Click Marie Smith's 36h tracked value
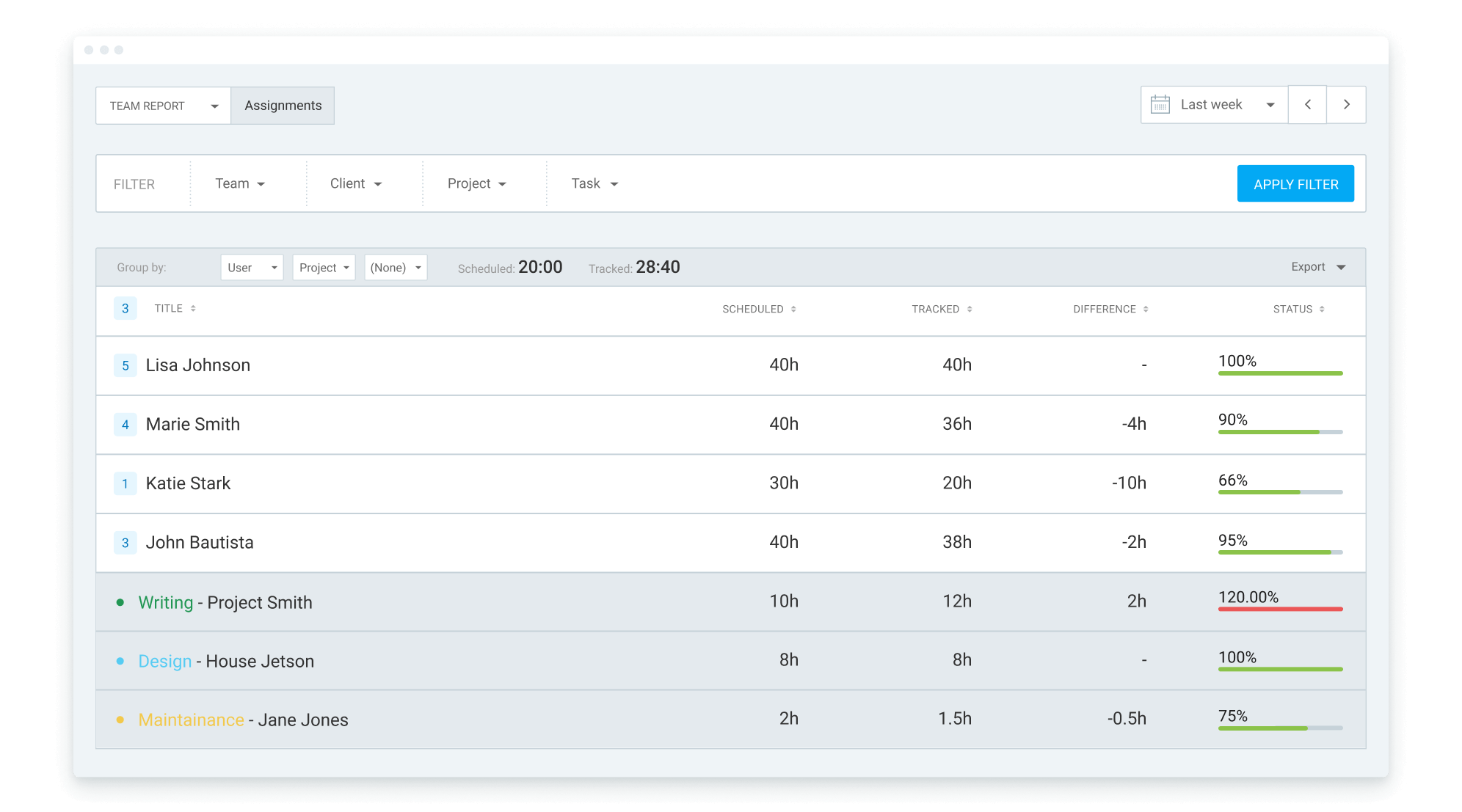Image resolution: width=1462 pixels, height=812 pixels. pyautogui.click(x=957, y=424)
